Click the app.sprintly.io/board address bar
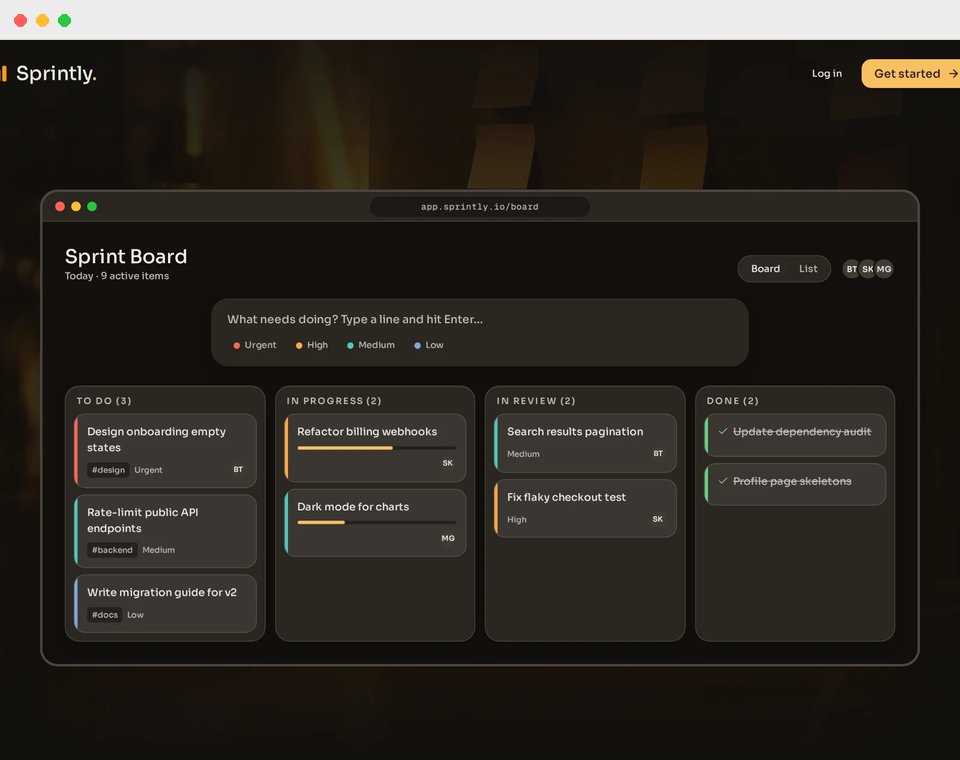Screen dimensions: 960x760 (480, 207)
